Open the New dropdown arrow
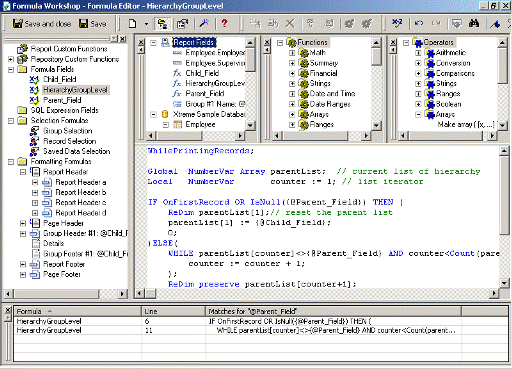512x369 pixels. [x=146, y=24]
